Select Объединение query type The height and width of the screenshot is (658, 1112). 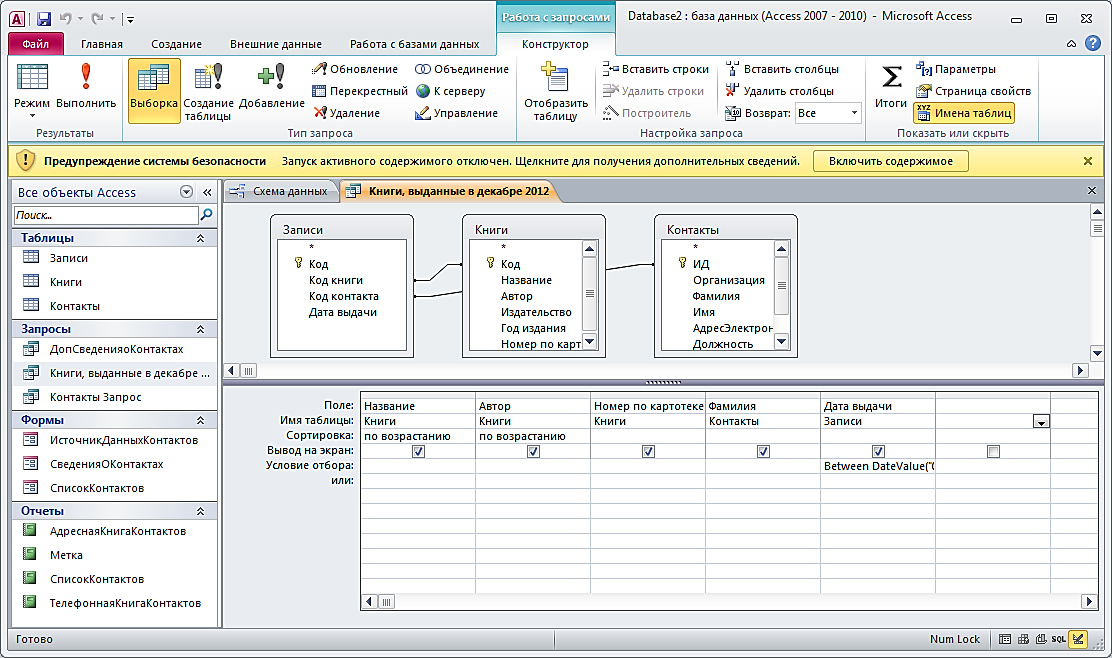[x=462, y=69]
